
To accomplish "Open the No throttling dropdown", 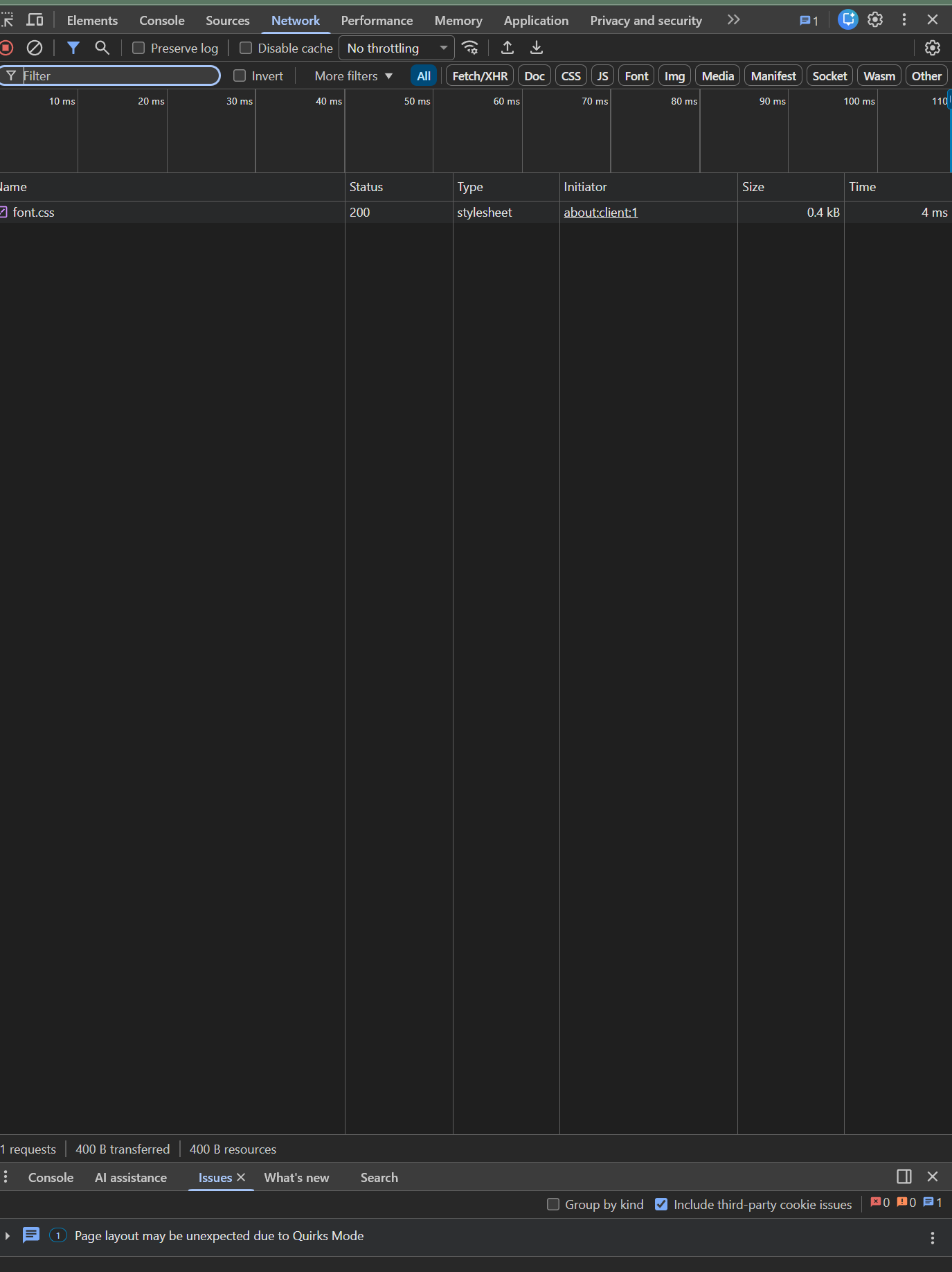I will click(x=396, y=48).
